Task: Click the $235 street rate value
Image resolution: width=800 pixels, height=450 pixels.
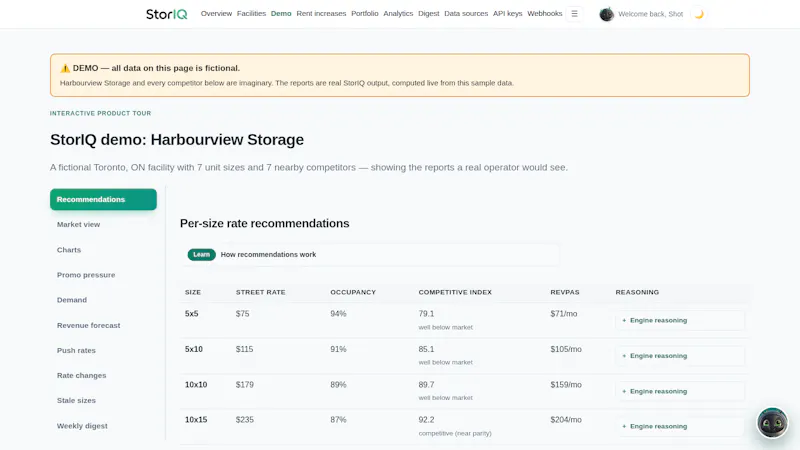Action: pyautogui.click(x=244, y=420)
